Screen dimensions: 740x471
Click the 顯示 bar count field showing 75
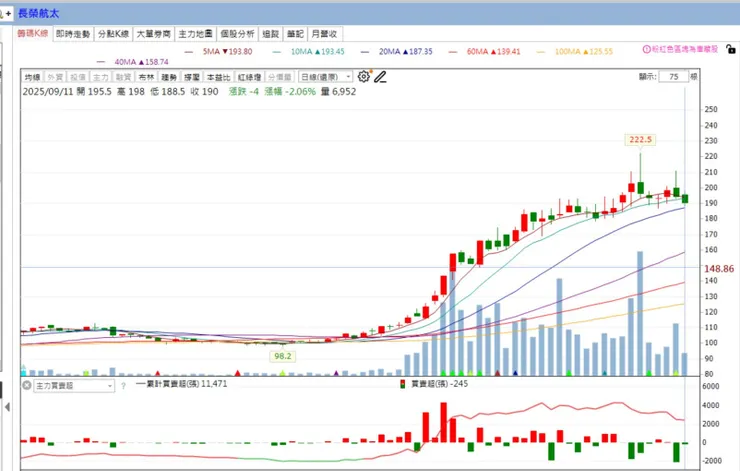click(673, 76)
